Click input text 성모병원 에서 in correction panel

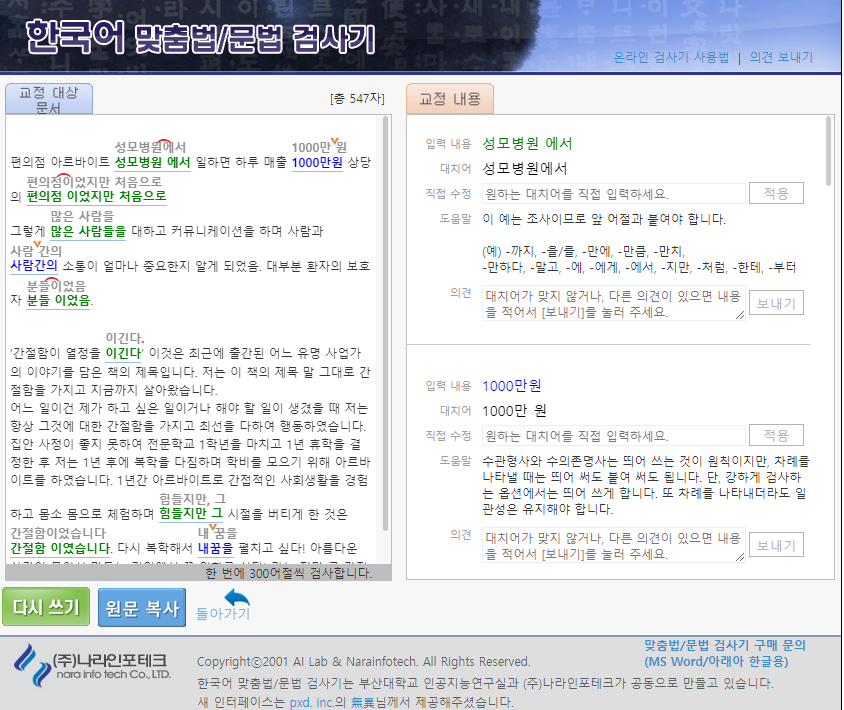527,143
